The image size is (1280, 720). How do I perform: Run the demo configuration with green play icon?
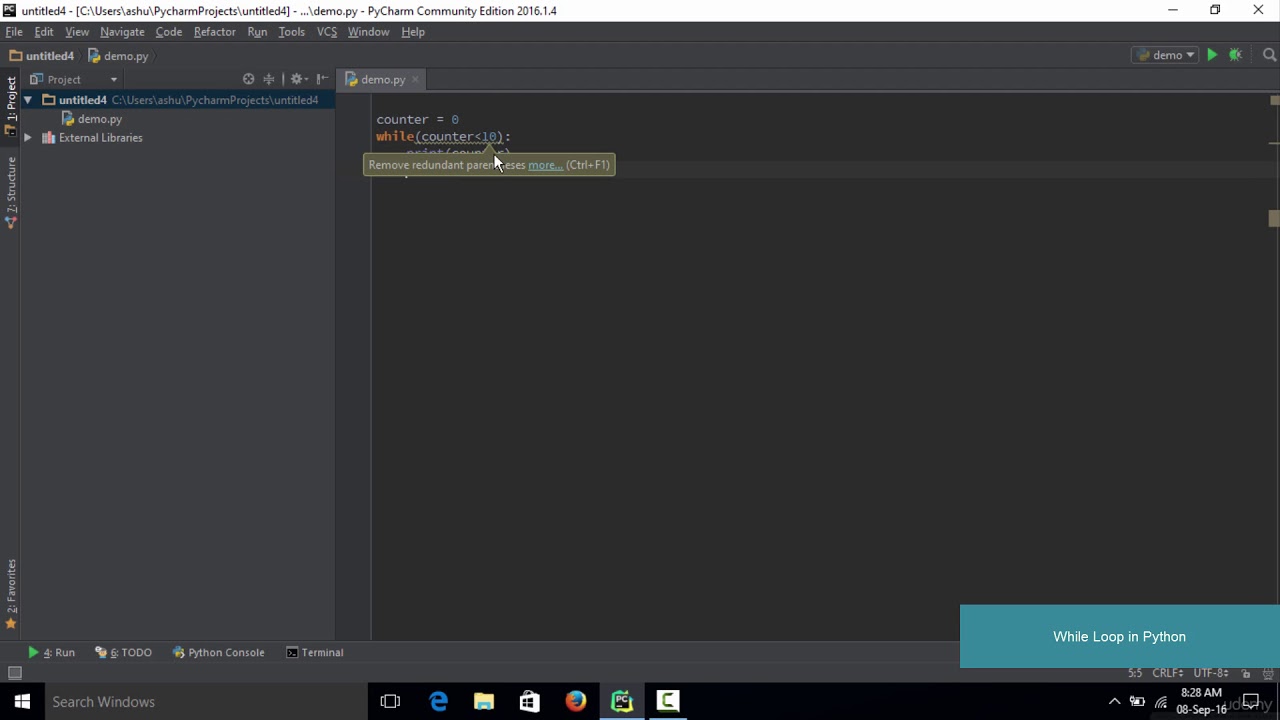[x=1212, y=55]
